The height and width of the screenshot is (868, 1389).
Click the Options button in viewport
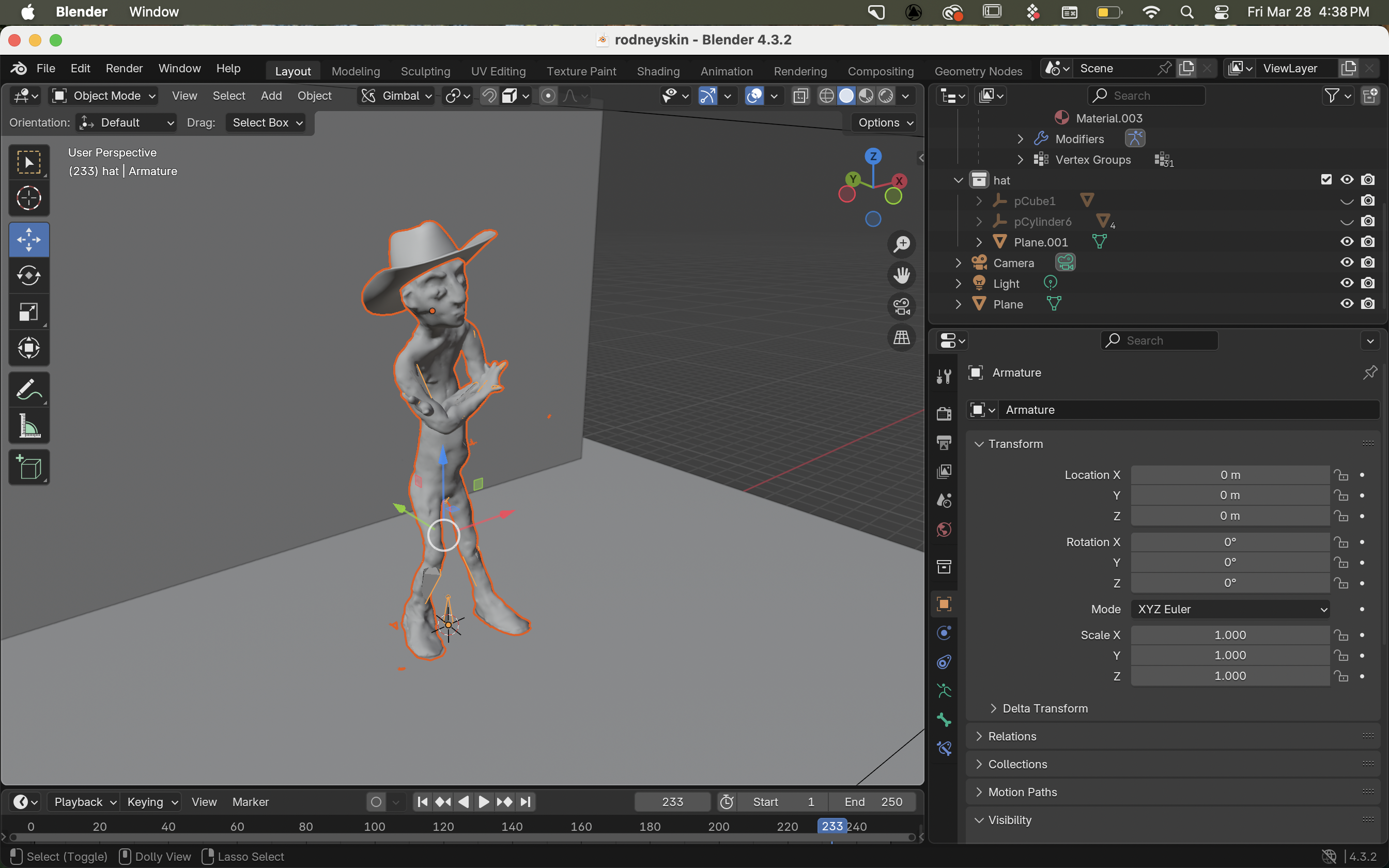tap(885, 122)
